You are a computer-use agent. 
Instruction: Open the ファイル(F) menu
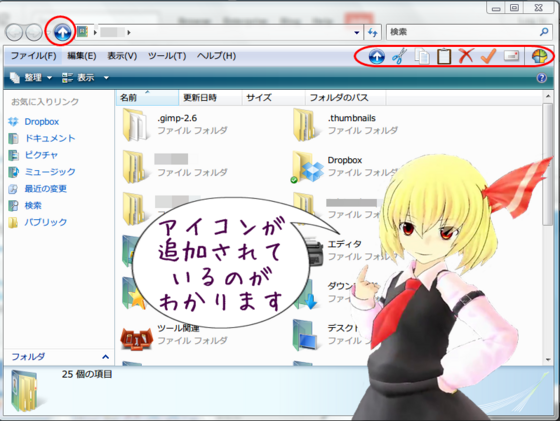coord(34,56)
